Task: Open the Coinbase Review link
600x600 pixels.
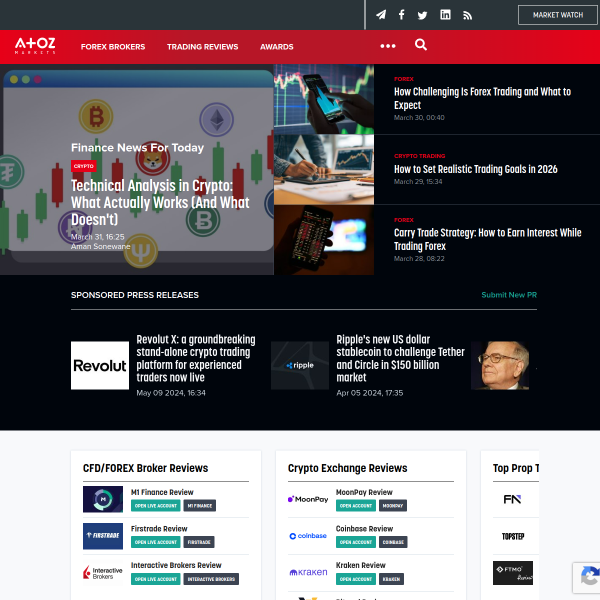Action: [x=364, y=528]
